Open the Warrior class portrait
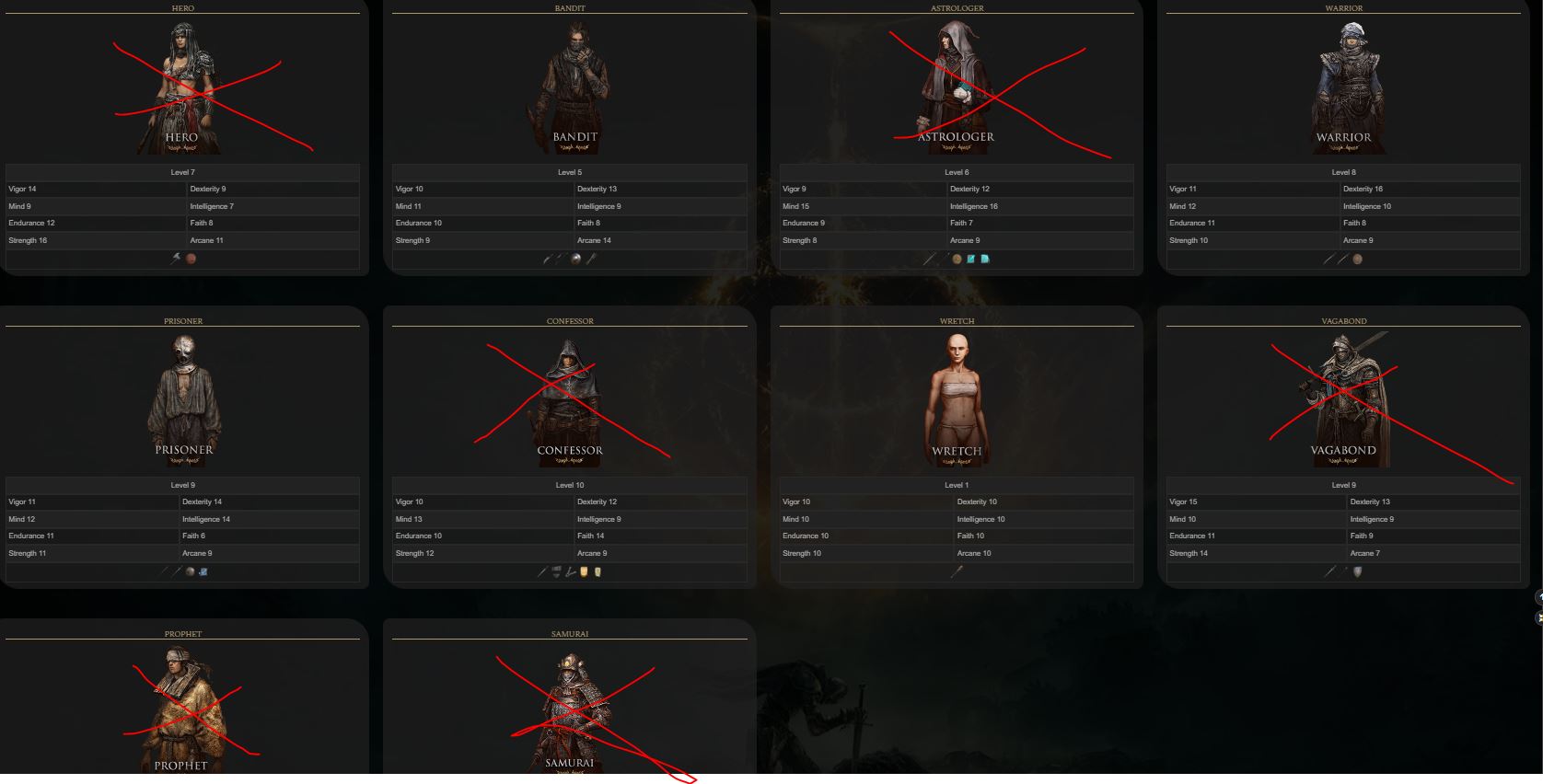Viewport: 1543px width, 784px height. click(1343, 88)
